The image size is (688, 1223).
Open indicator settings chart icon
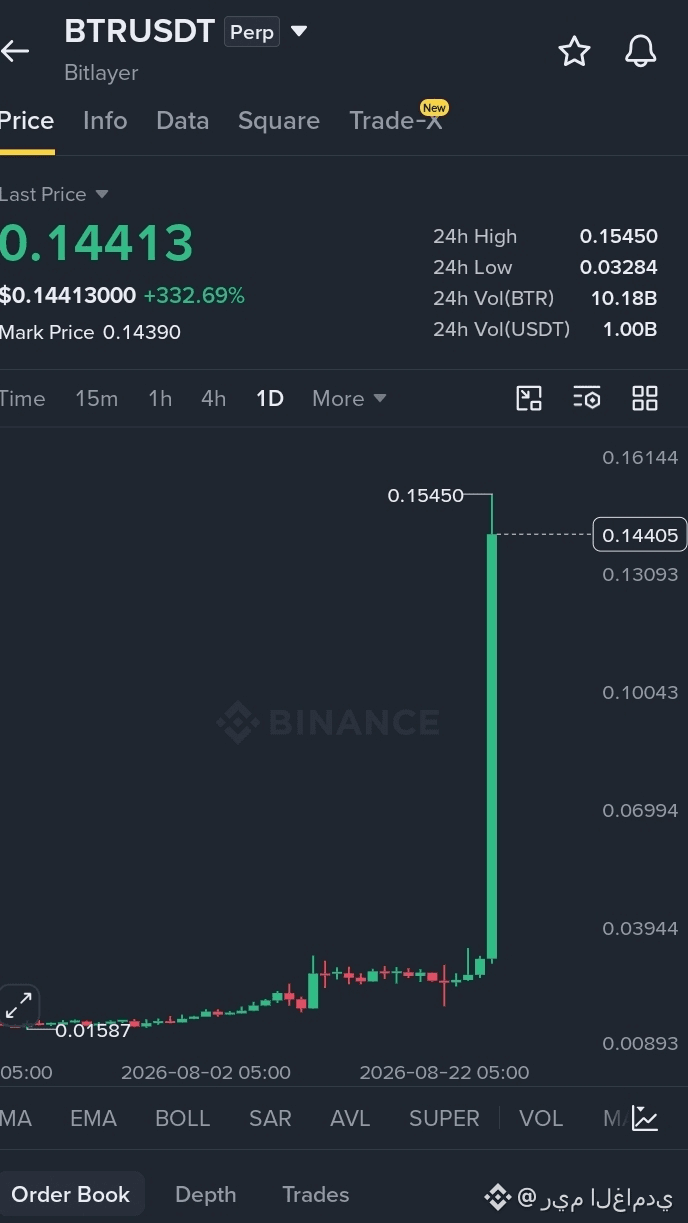(x=645, y=1118)
